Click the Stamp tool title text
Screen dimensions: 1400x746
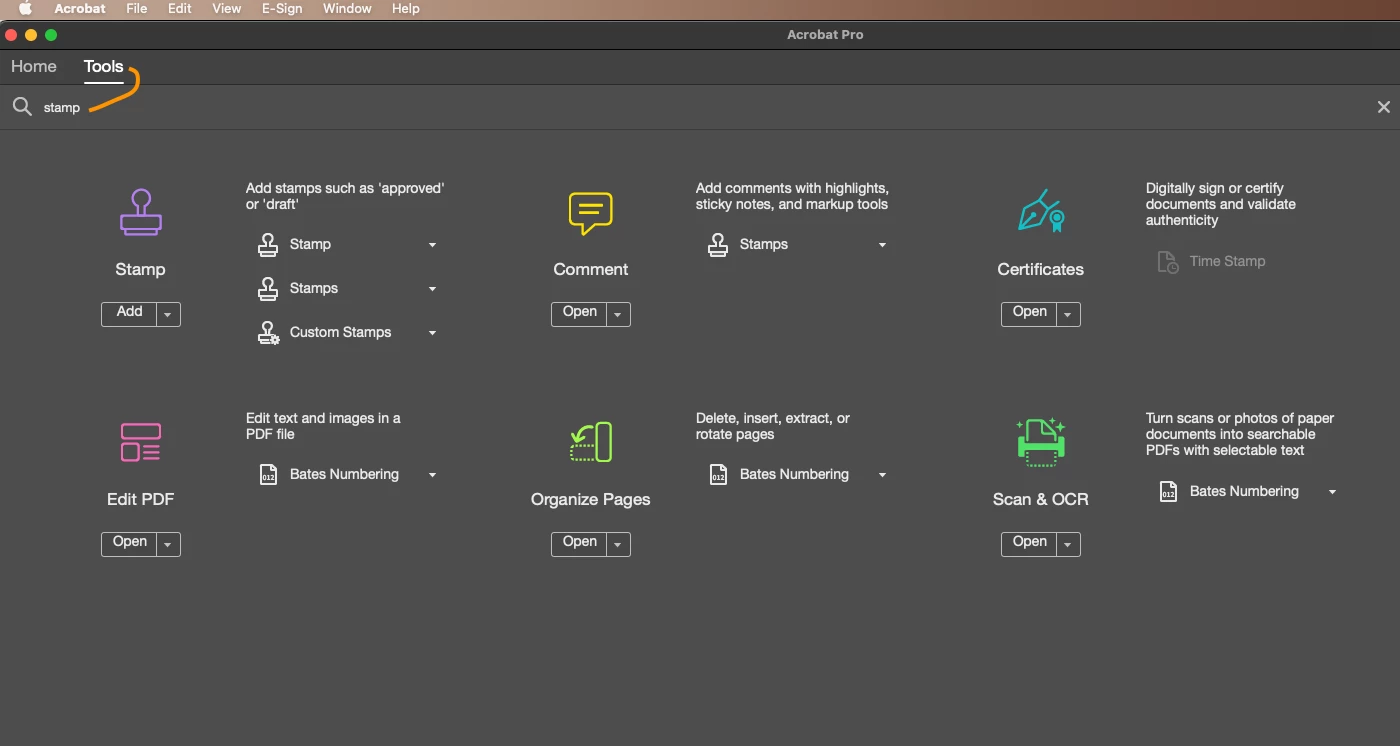(x=140, y=269)
